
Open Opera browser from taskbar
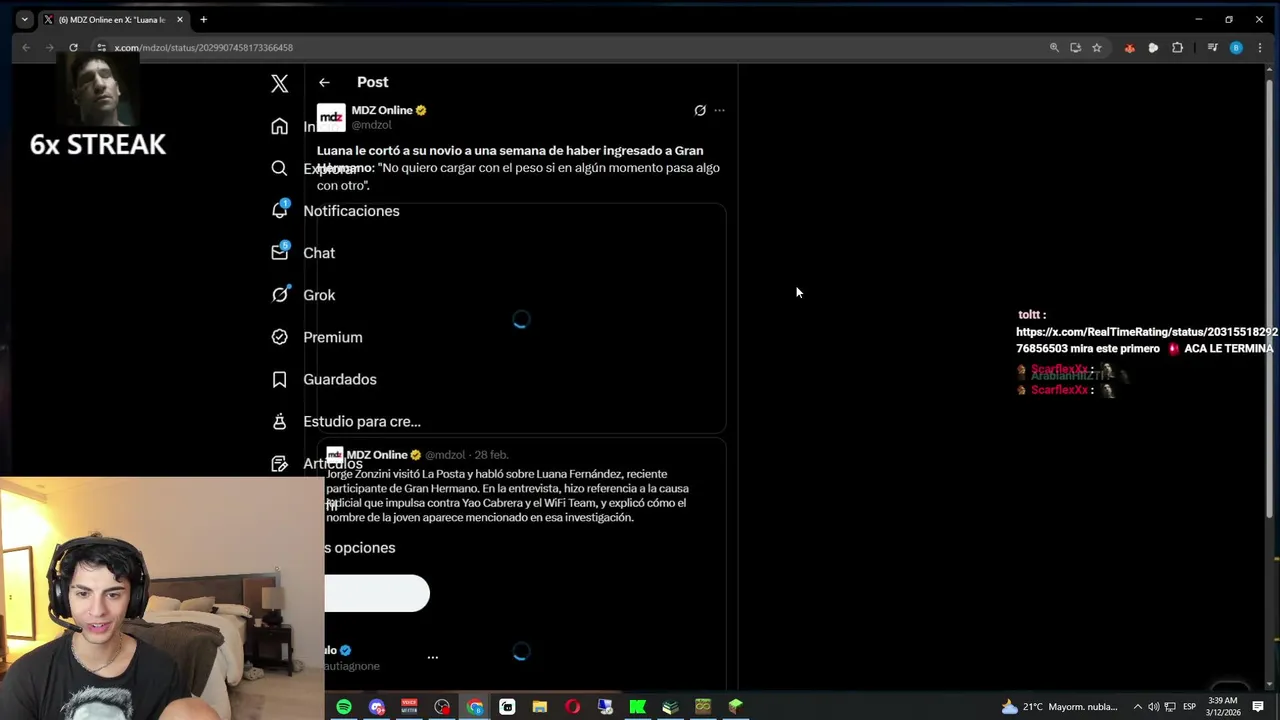click(572, 707)
